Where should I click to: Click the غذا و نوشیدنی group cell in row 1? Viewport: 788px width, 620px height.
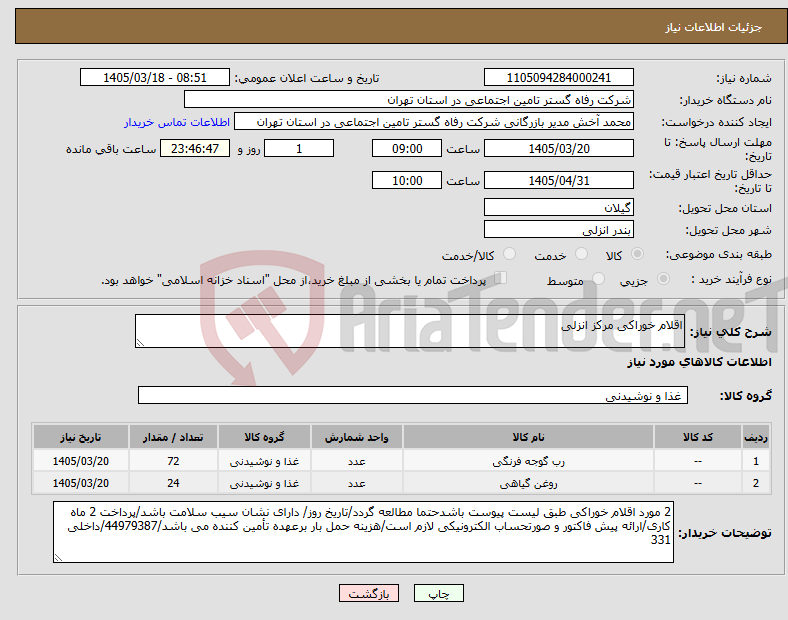pyautogui.click(x=264, y=461)
